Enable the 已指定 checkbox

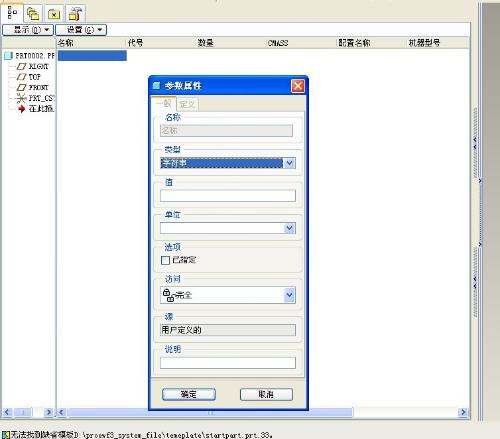165,260
